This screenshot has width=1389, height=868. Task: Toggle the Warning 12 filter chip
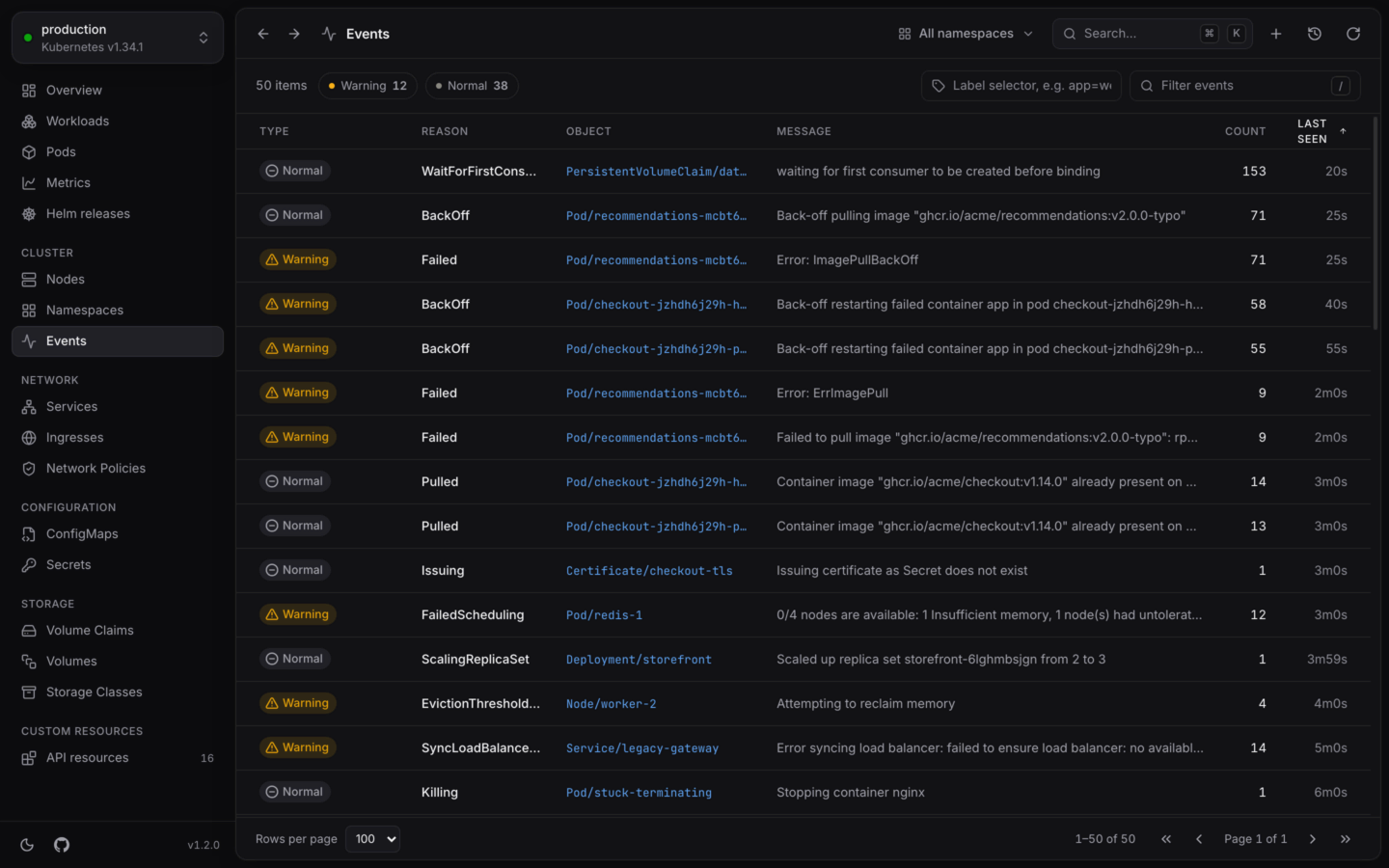368,86
